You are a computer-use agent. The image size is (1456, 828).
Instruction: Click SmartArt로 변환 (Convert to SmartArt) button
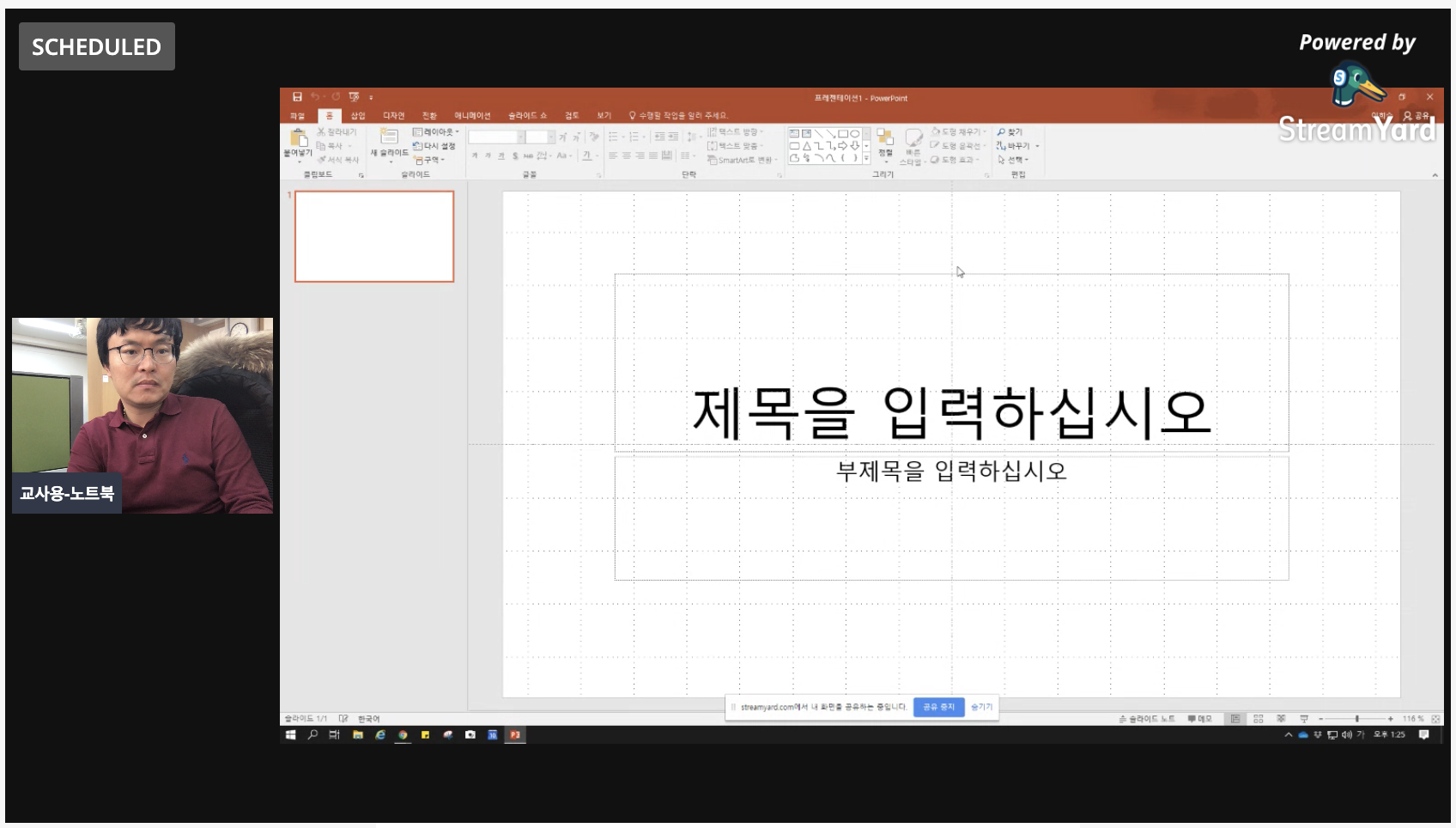coord(742,160)
